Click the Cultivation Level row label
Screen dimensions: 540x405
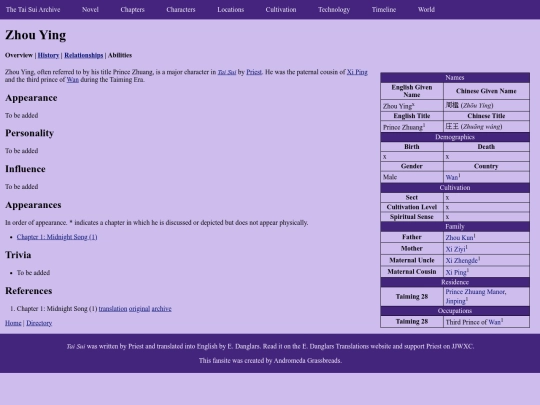tap(412, 207)
